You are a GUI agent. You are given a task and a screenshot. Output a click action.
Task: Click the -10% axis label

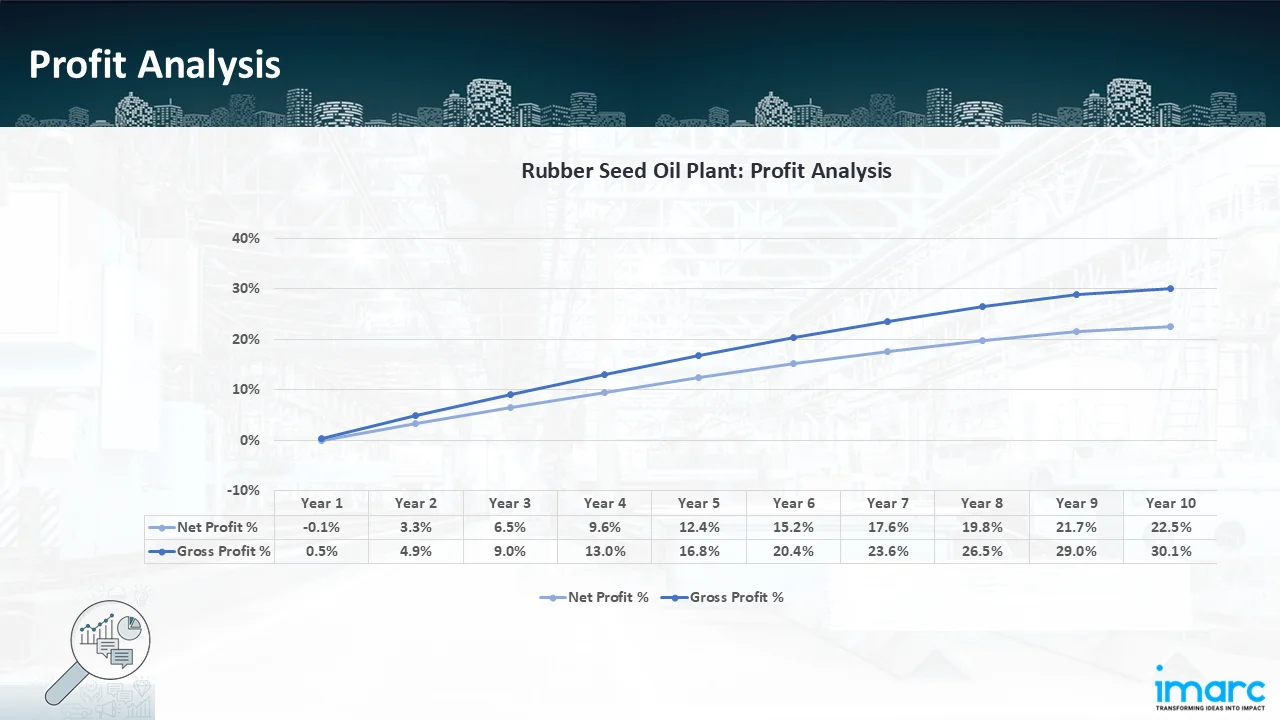(x=243, y=490)
